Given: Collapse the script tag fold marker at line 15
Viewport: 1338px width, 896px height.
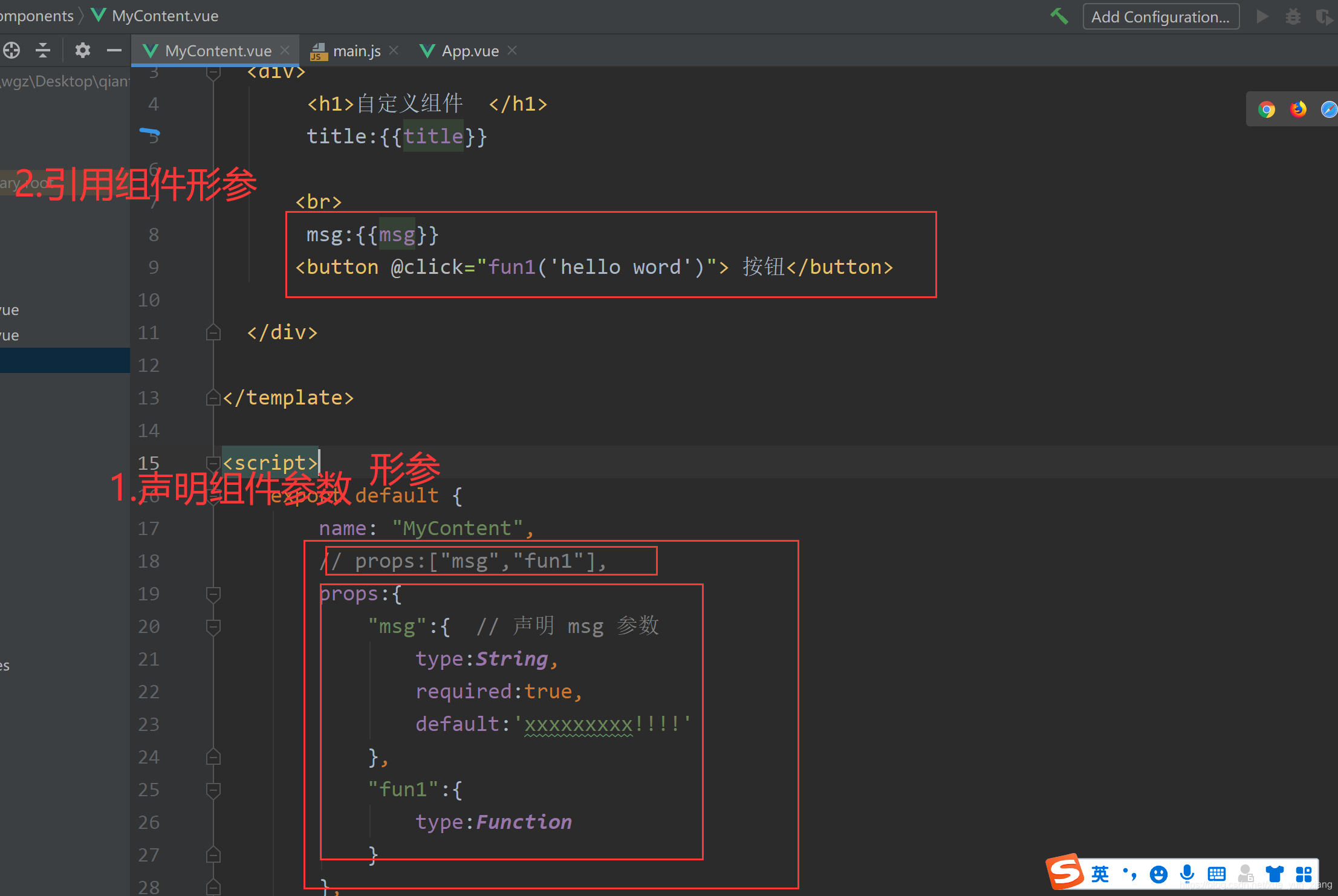Looking at the screenshot, I should coord(213,463).
